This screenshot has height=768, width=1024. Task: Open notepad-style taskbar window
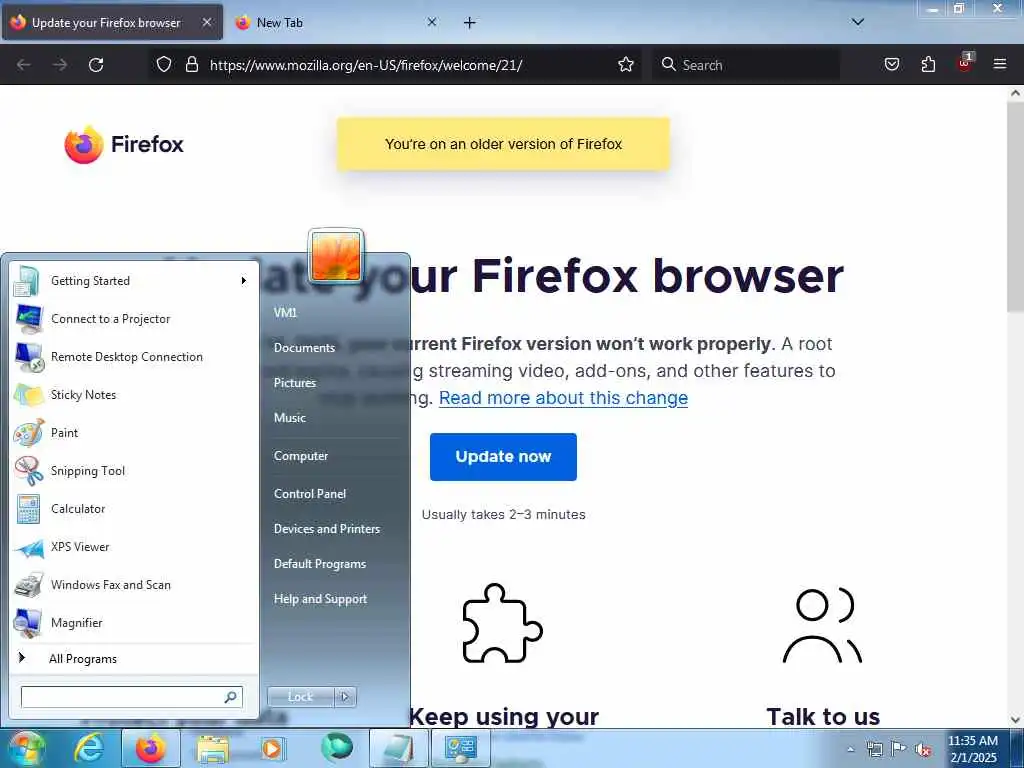[x=399, y=748]
